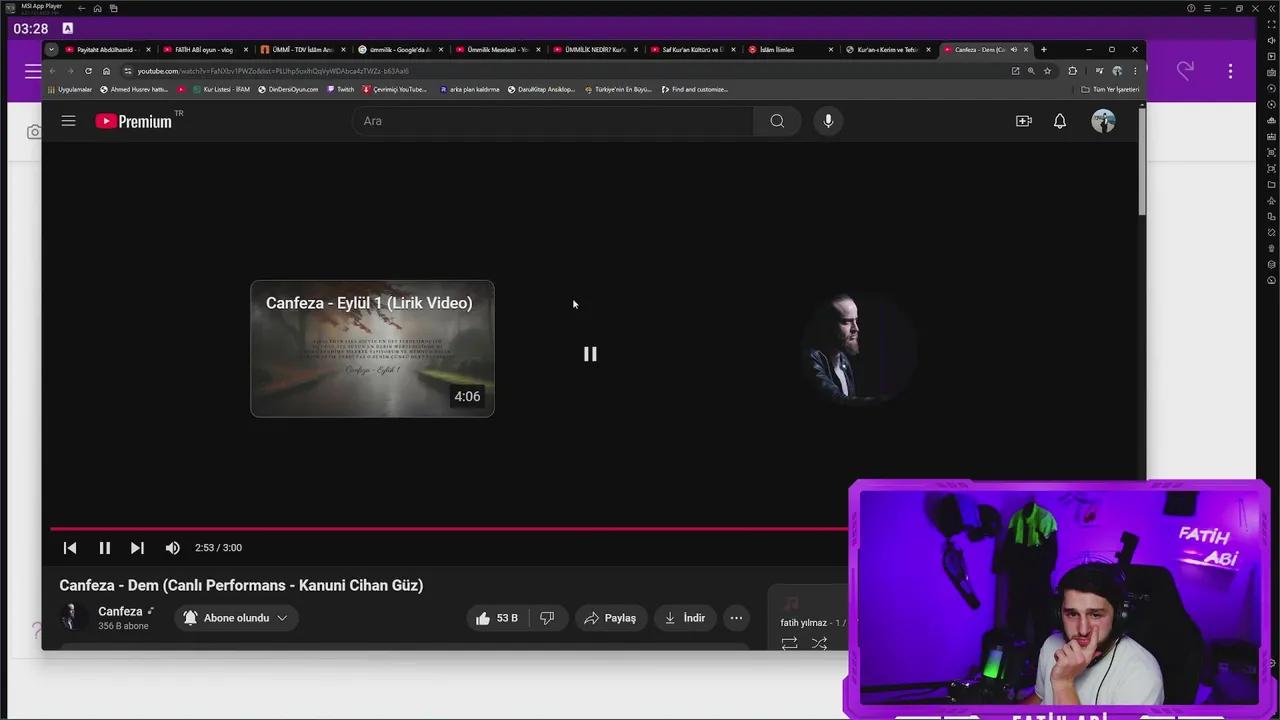
Task: Open Chrome home button
Action: (x=106, y=71)
